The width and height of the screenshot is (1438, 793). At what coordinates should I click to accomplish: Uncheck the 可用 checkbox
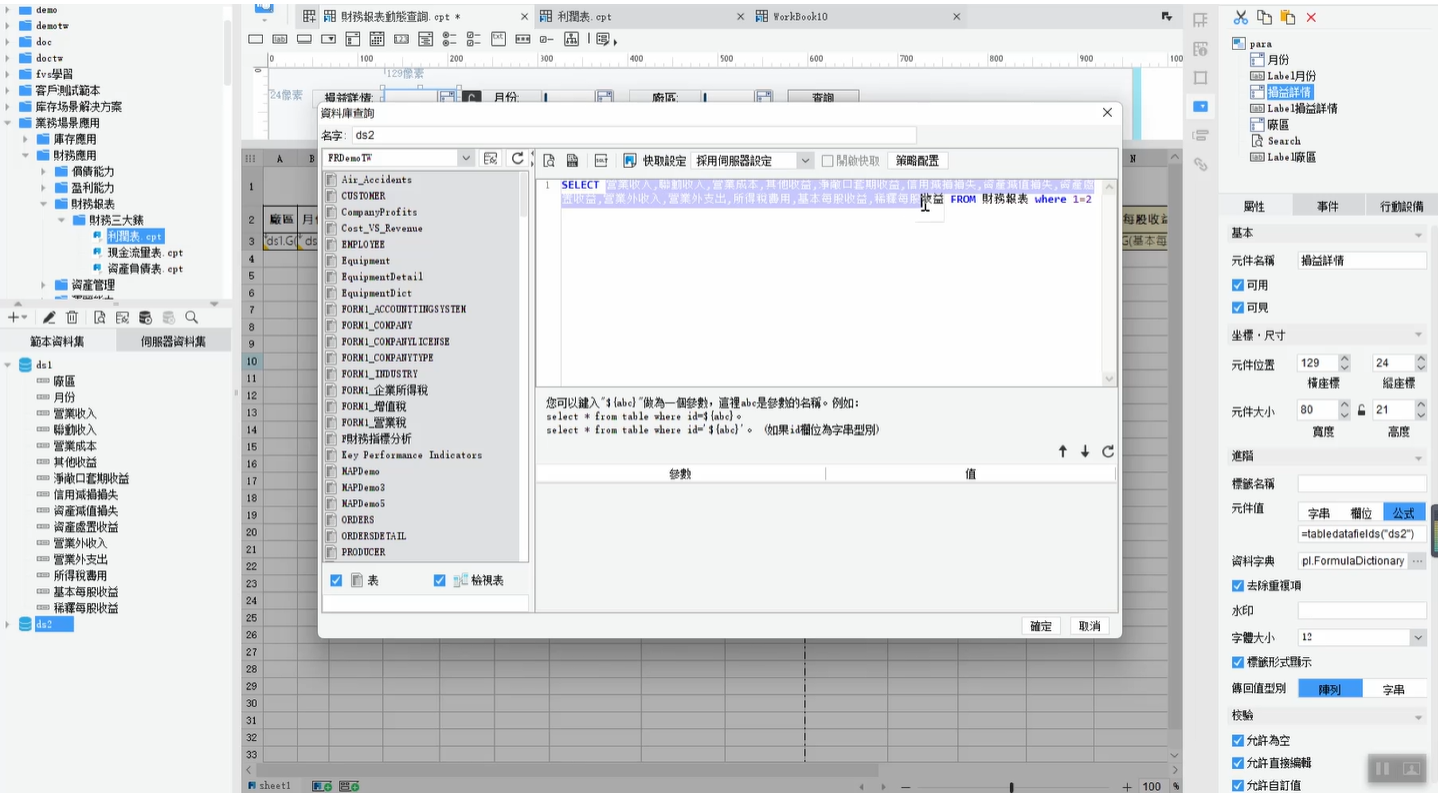click(x=1238, y=285)
